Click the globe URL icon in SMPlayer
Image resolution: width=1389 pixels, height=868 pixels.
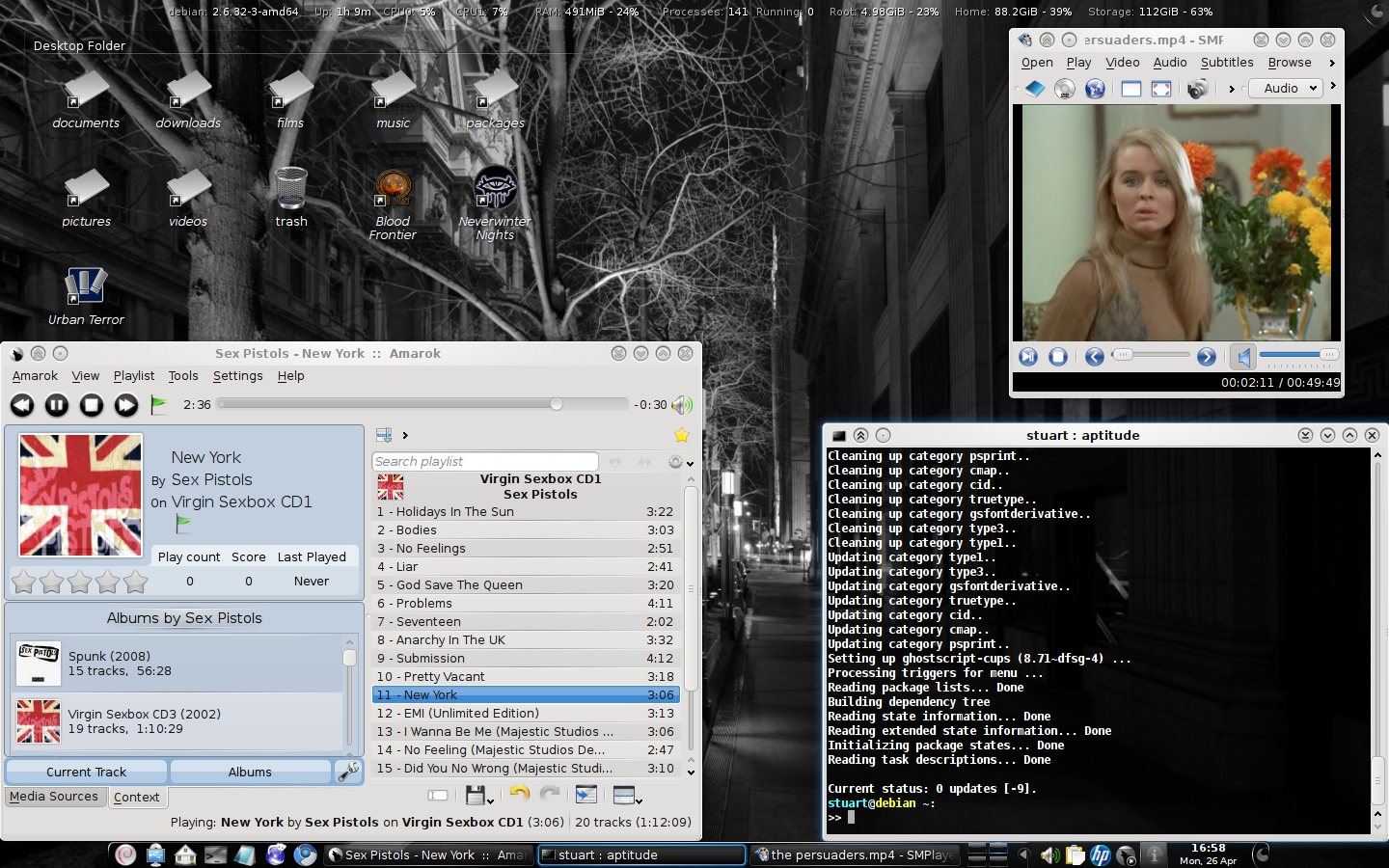(x=1095, y=89)
